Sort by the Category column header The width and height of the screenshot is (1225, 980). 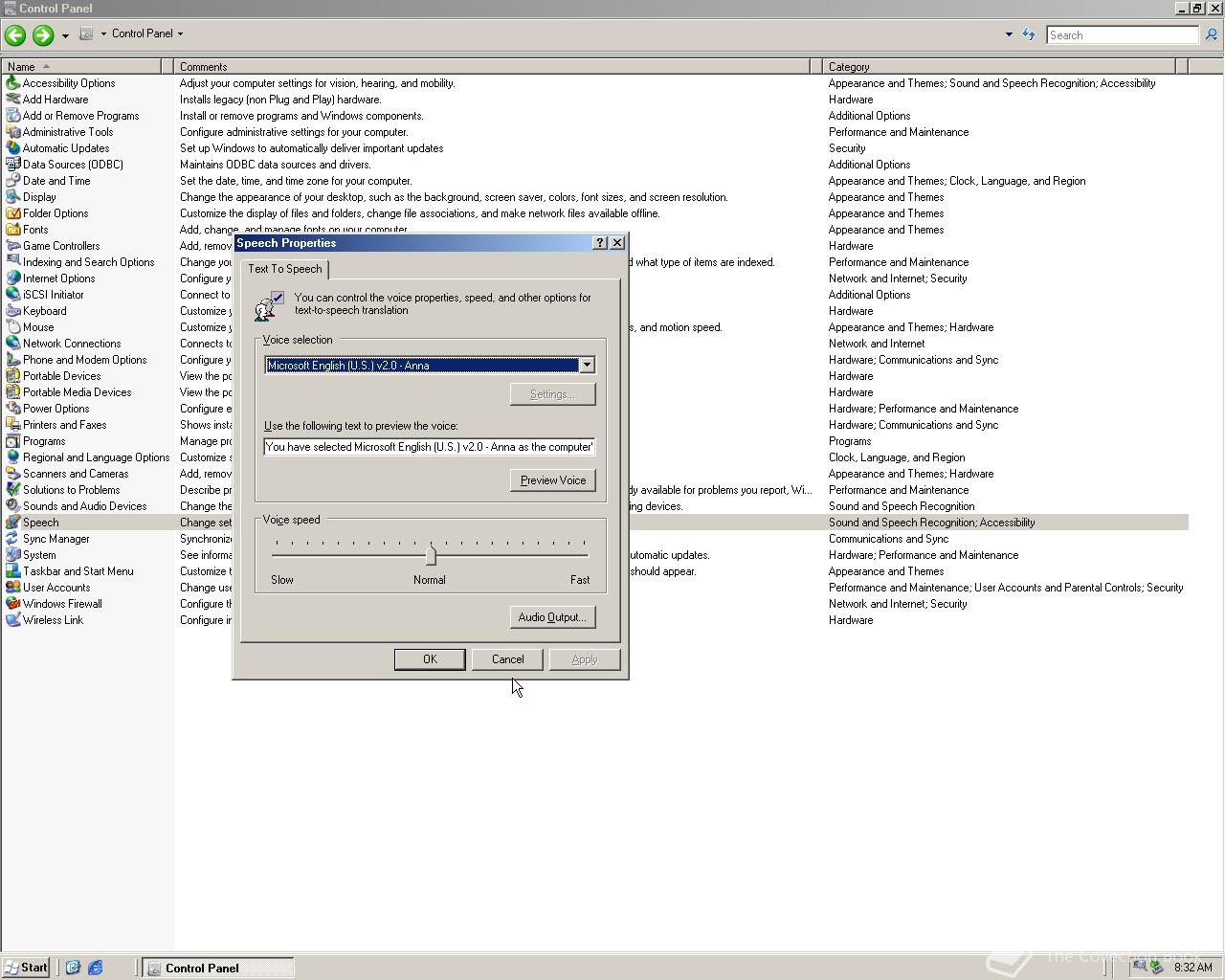998,67
